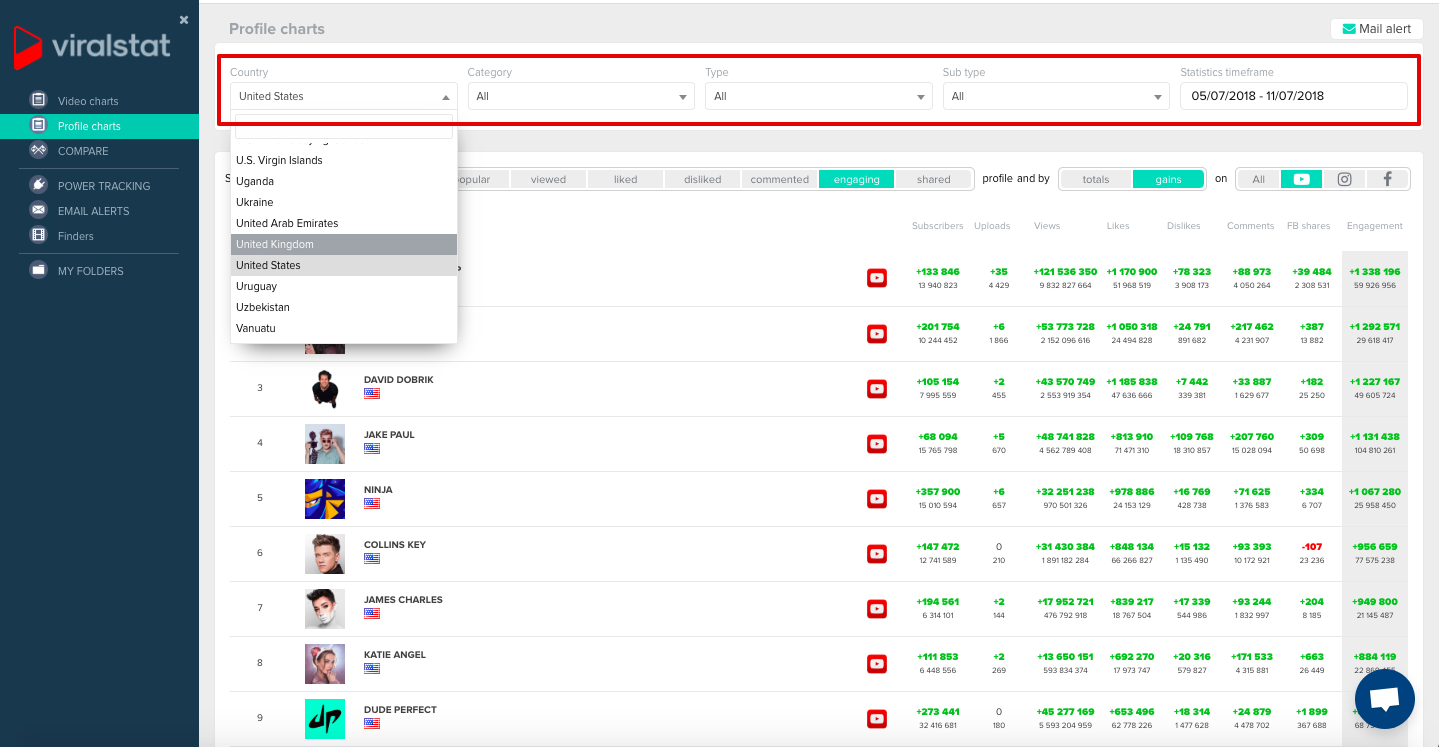Open JAKE PAUL profile name
1439x747 pixels.
[x=389, y=435]
